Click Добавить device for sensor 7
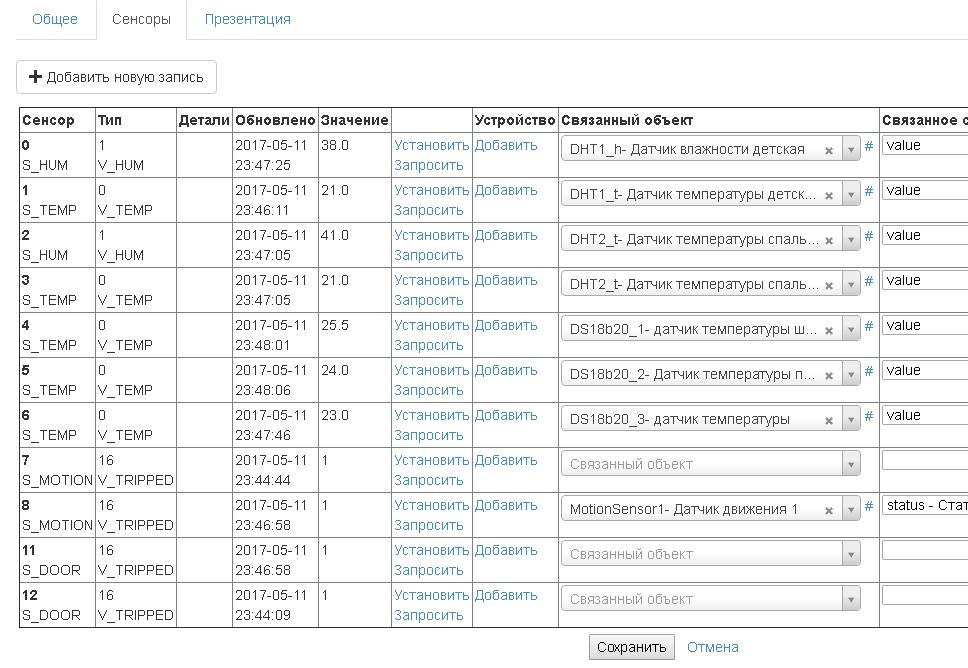 point(506,461)
